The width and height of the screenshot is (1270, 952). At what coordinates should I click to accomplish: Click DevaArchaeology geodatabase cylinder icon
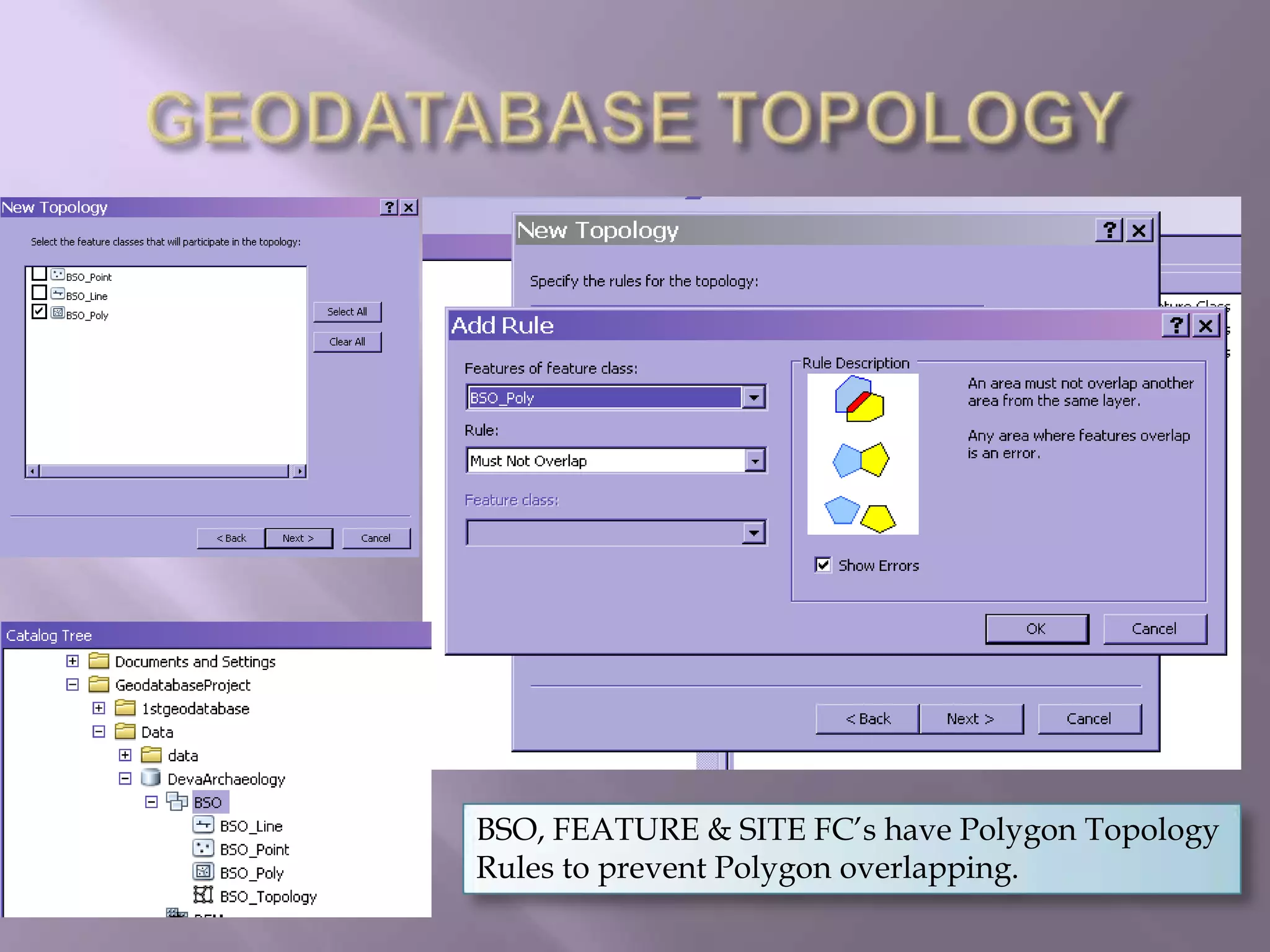151,778
